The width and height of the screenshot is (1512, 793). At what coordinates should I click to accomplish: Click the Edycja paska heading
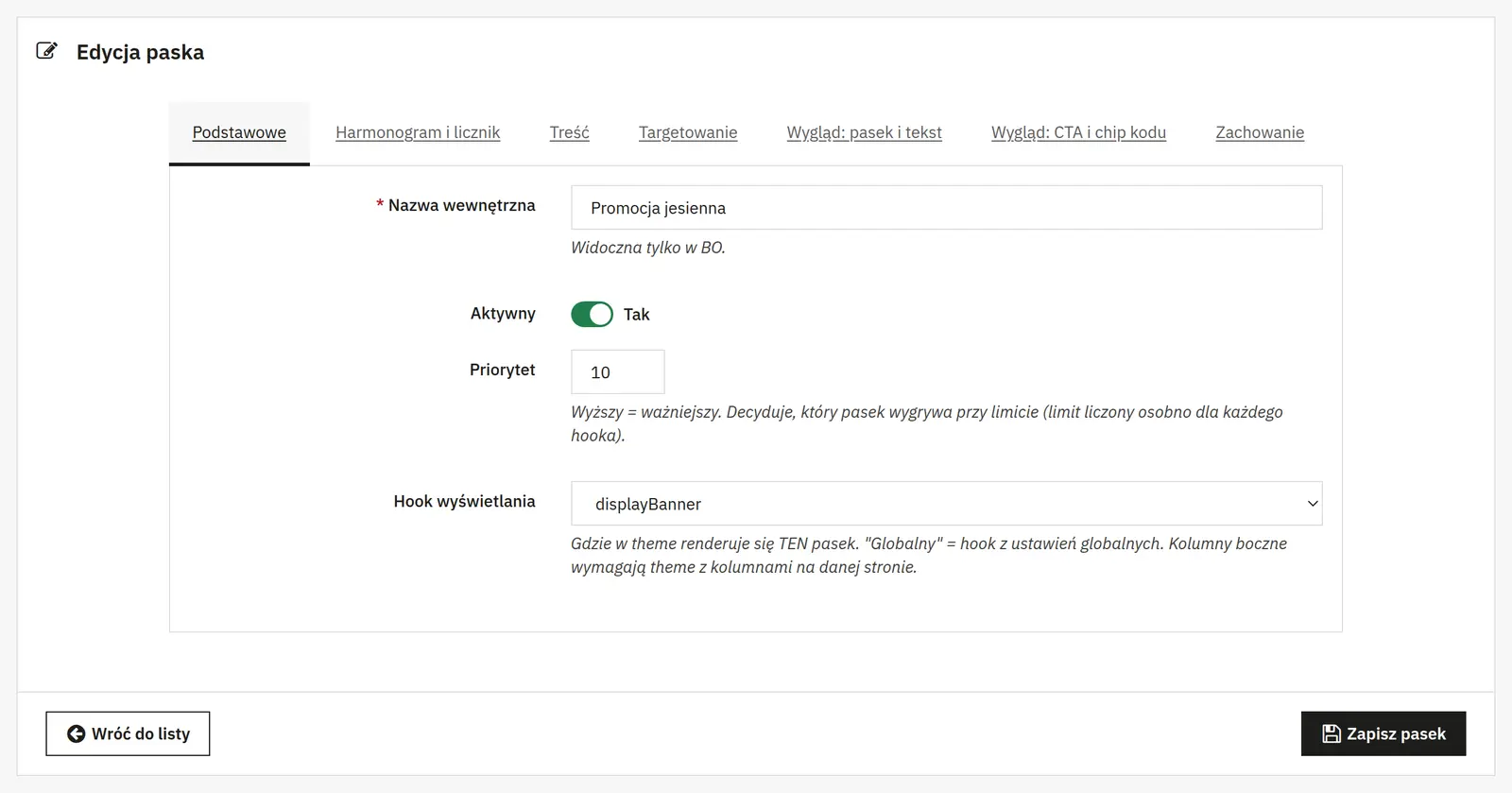tap(140, 52)
